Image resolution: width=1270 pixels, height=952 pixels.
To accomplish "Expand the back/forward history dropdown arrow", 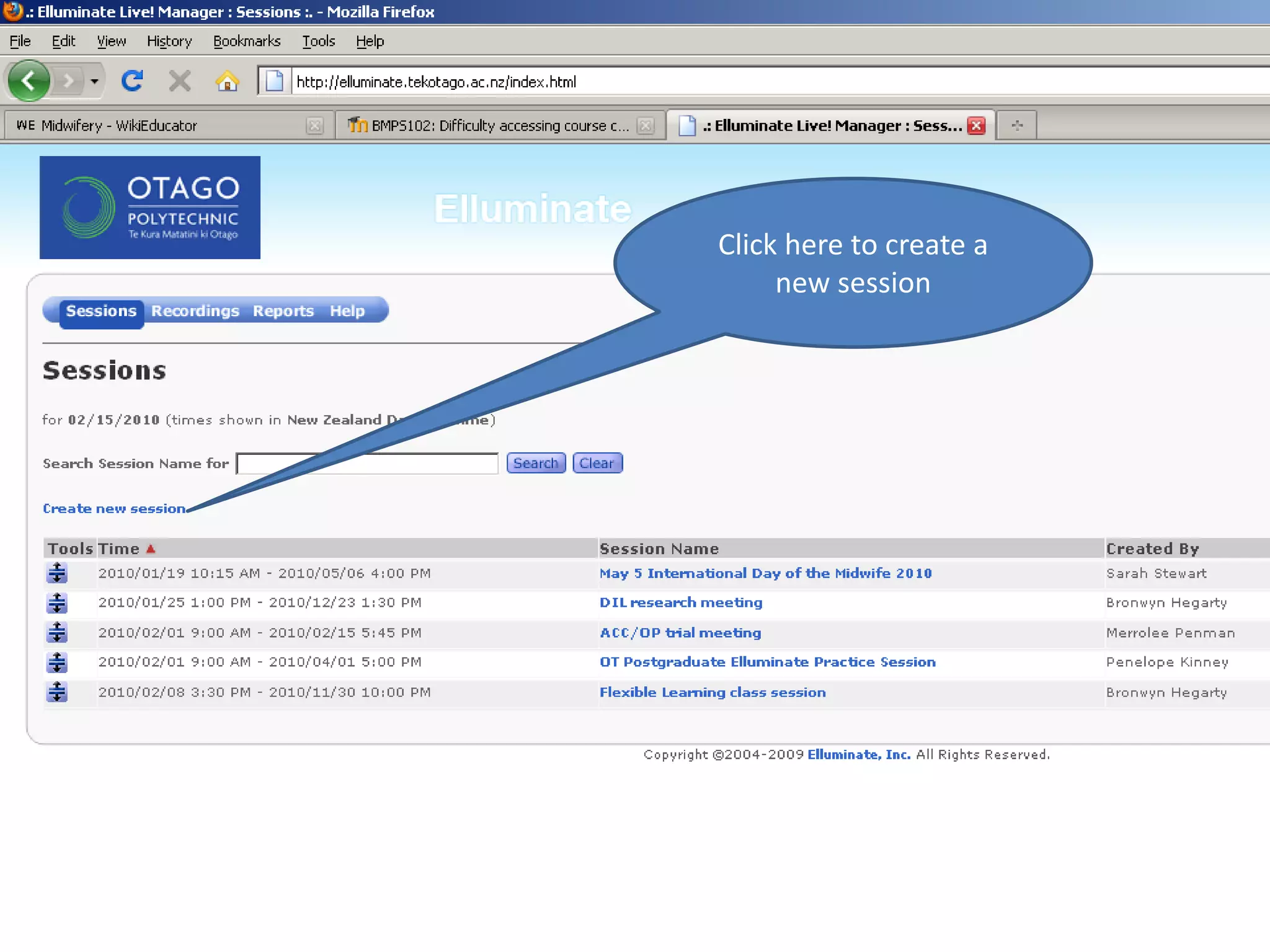I will coord(94,81).
